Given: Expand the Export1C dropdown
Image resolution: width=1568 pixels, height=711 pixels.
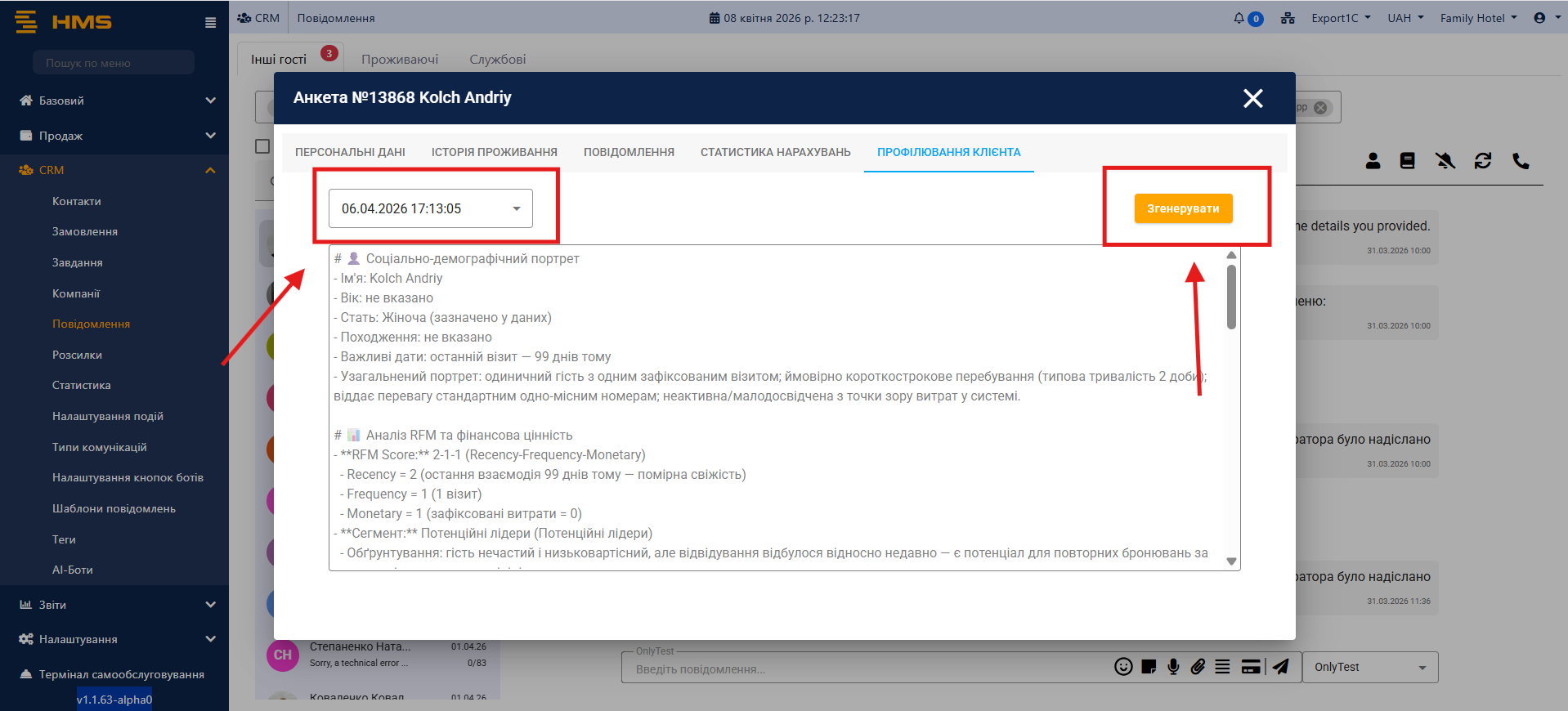Looking at the screenshot, I should click(x=1341, y=18).
